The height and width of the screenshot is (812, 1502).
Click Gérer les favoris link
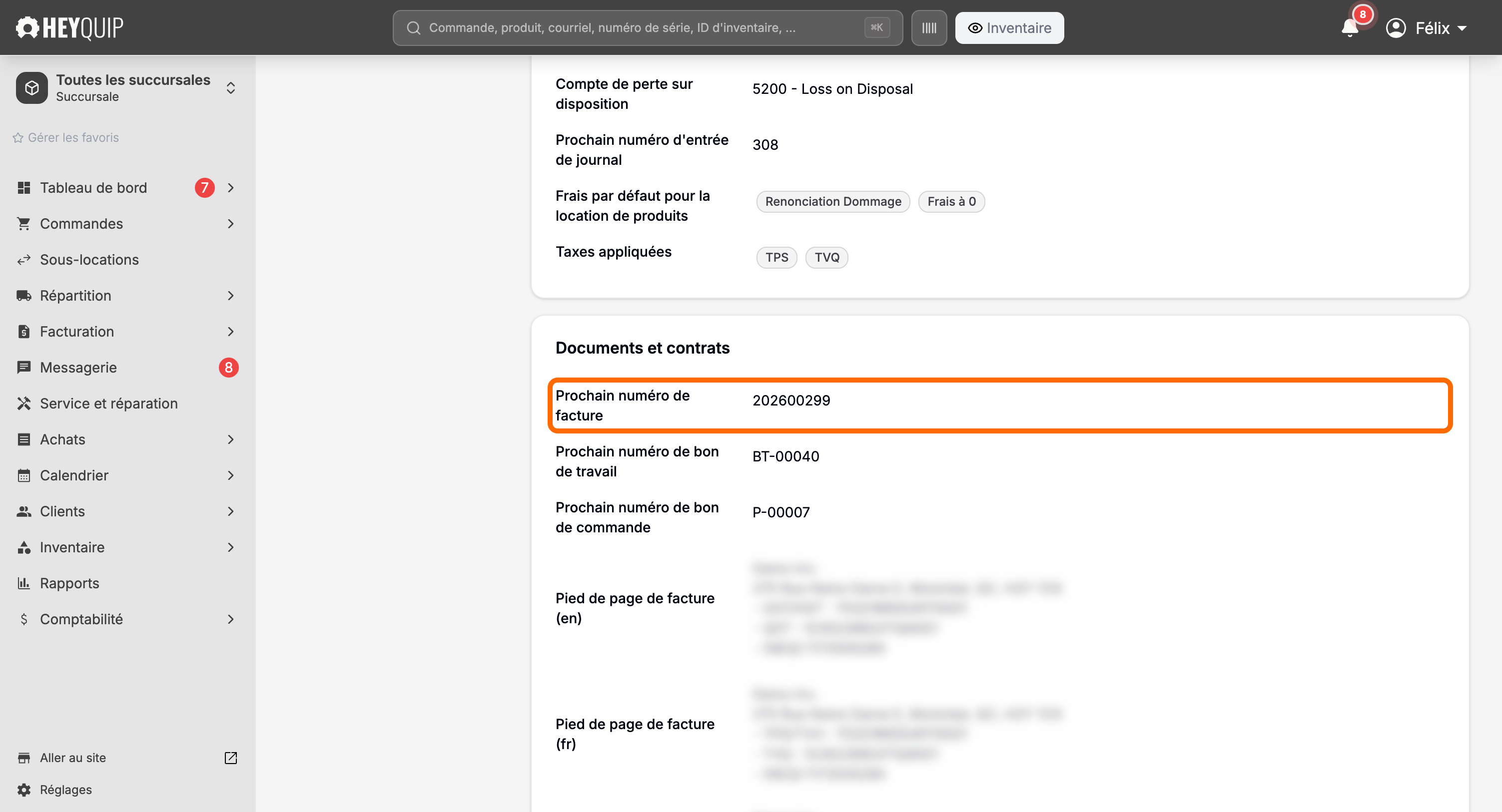click(x=65, y=137)
